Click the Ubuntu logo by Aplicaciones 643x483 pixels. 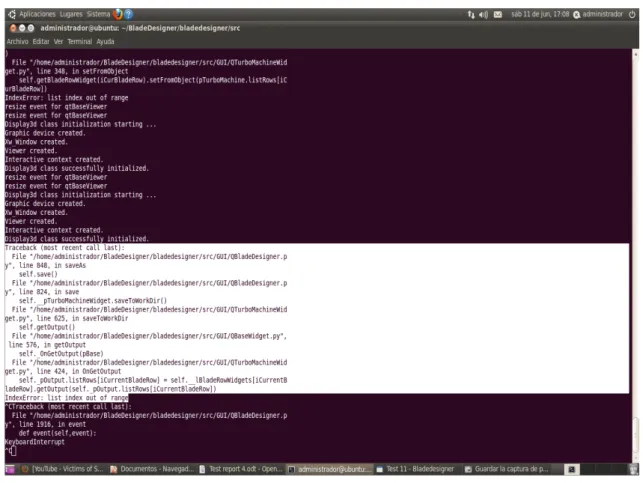[x=12, y=14]
